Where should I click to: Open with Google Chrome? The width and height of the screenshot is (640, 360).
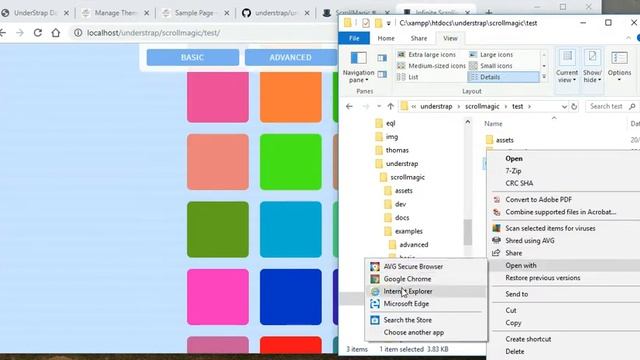point(426,279)
